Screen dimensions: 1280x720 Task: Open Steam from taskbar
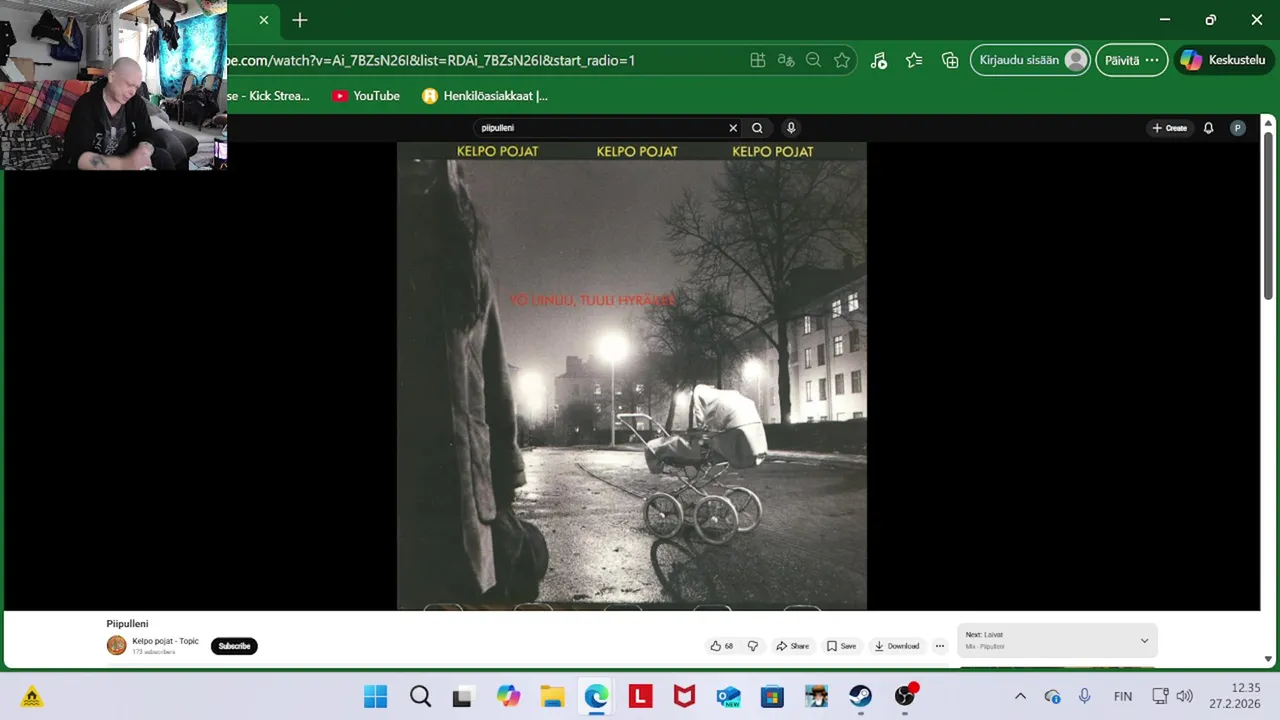[860, 696]
